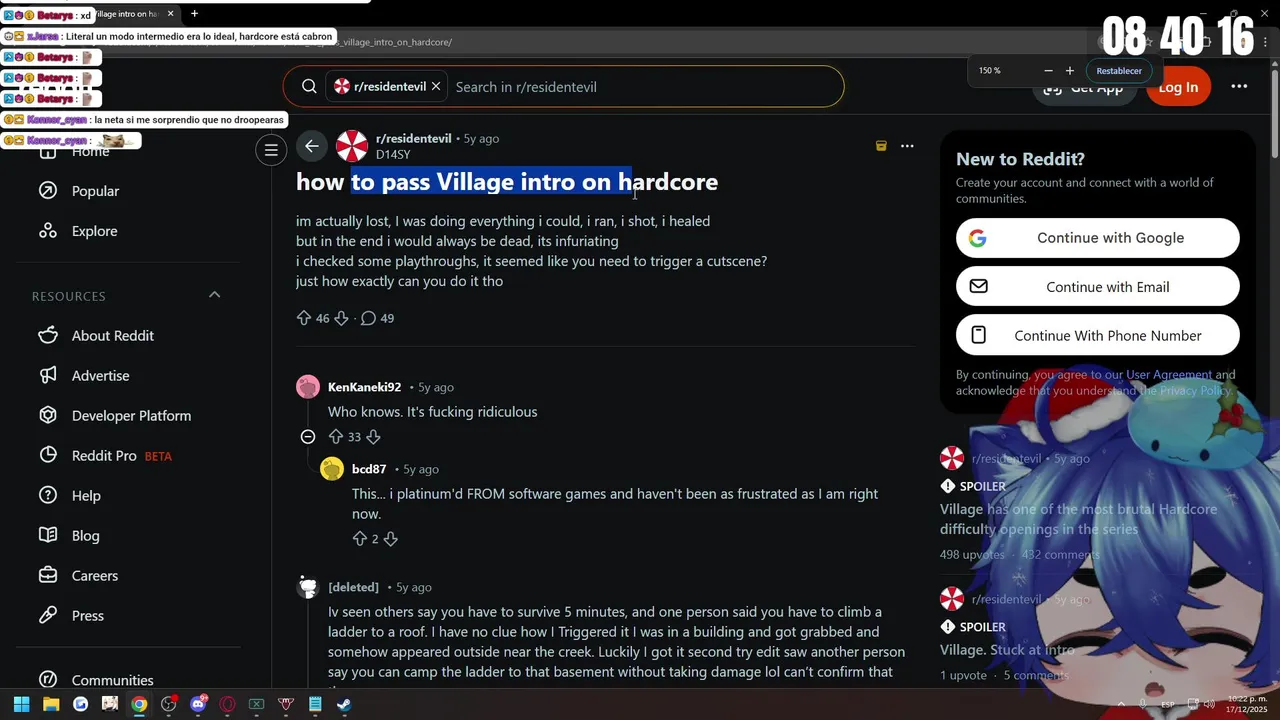Open Steam from the Windows taskbar
The image size is (1280, 720).
[343, 704]
